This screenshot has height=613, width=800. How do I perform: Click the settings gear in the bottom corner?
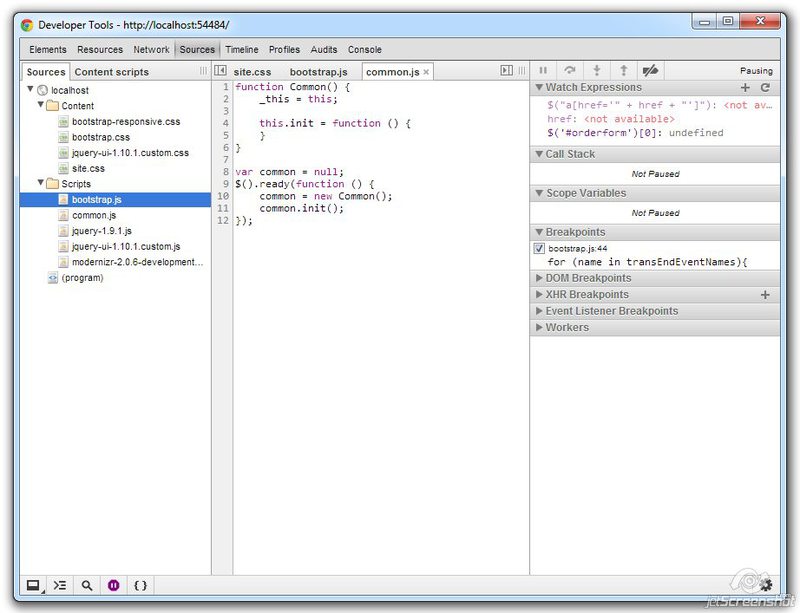pyautogui.click(x=766, y=584)
